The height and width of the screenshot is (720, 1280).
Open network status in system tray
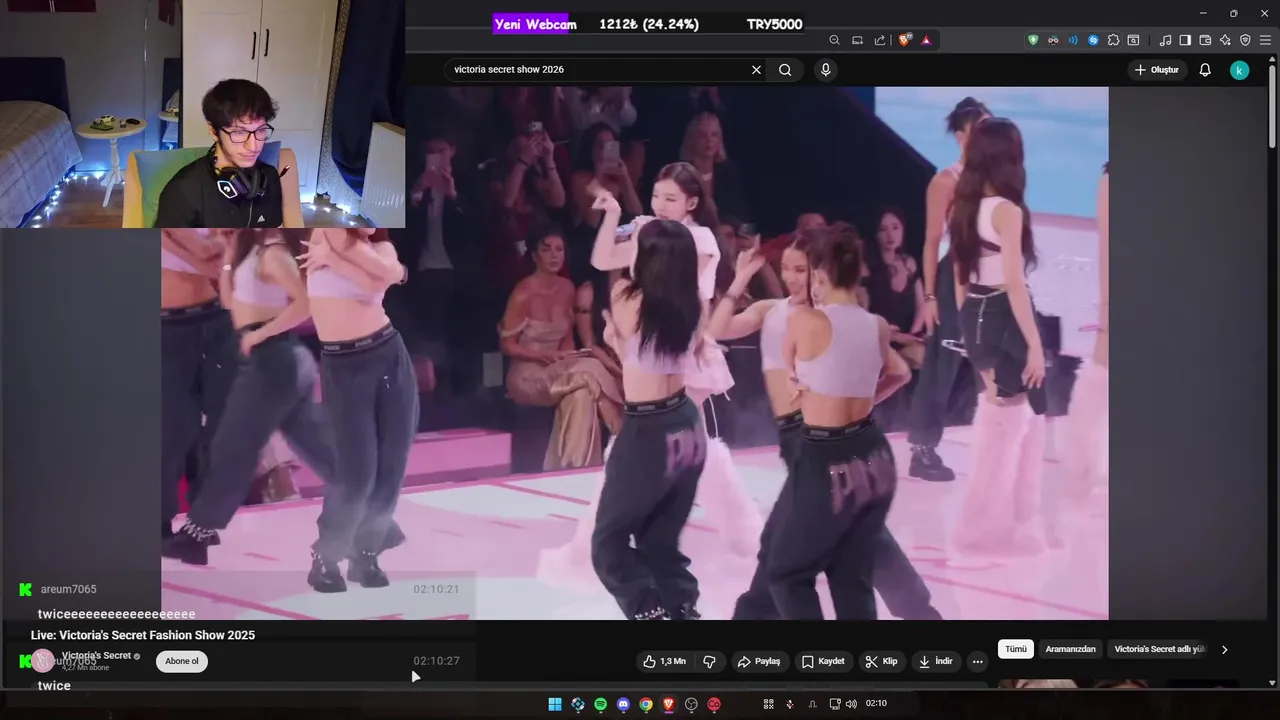(x=835, y=704)
